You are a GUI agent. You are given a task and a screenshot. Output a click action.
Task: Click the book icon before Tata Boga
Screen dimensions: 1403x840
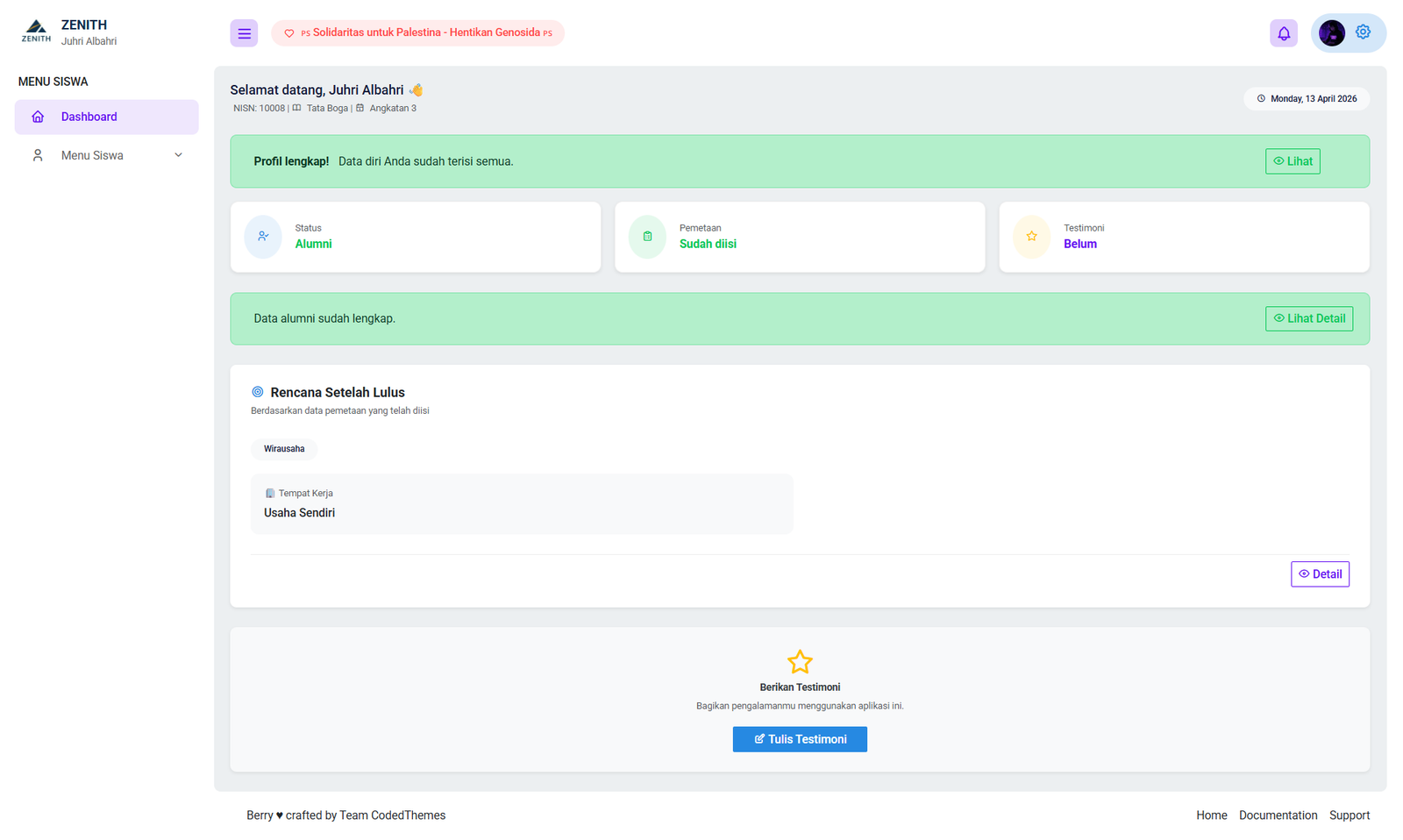296,108
